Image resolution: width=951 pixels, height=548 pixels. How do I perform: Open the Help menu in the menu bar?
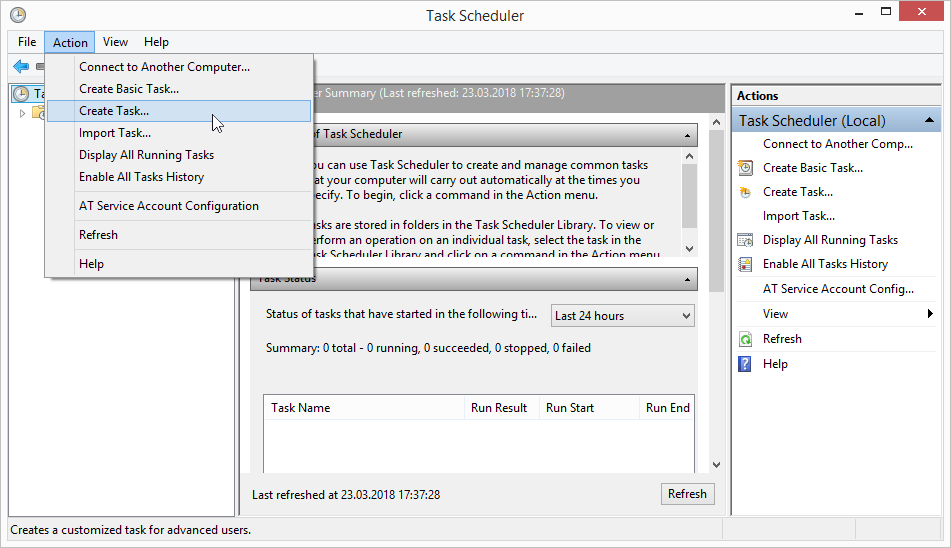(156, 42)
